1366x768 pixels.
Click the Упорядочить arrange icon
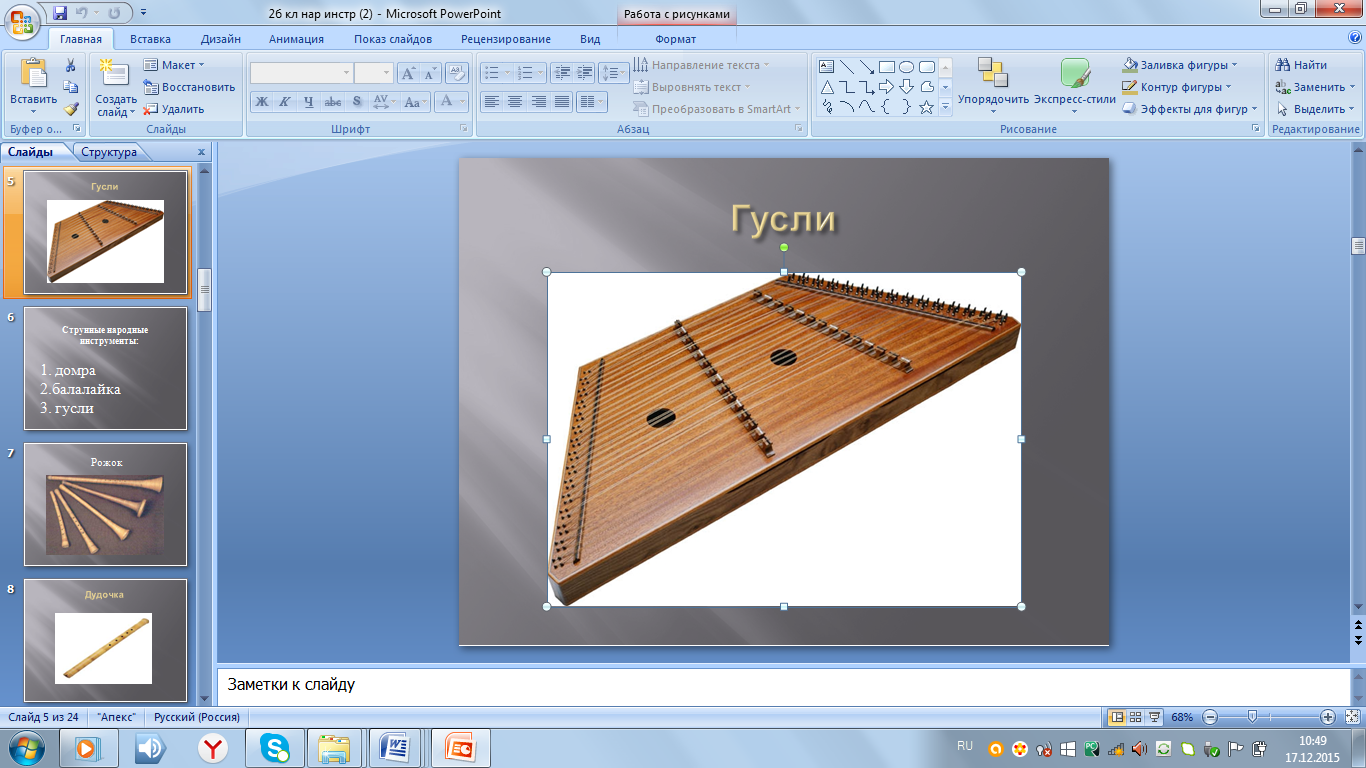[993, 73]
